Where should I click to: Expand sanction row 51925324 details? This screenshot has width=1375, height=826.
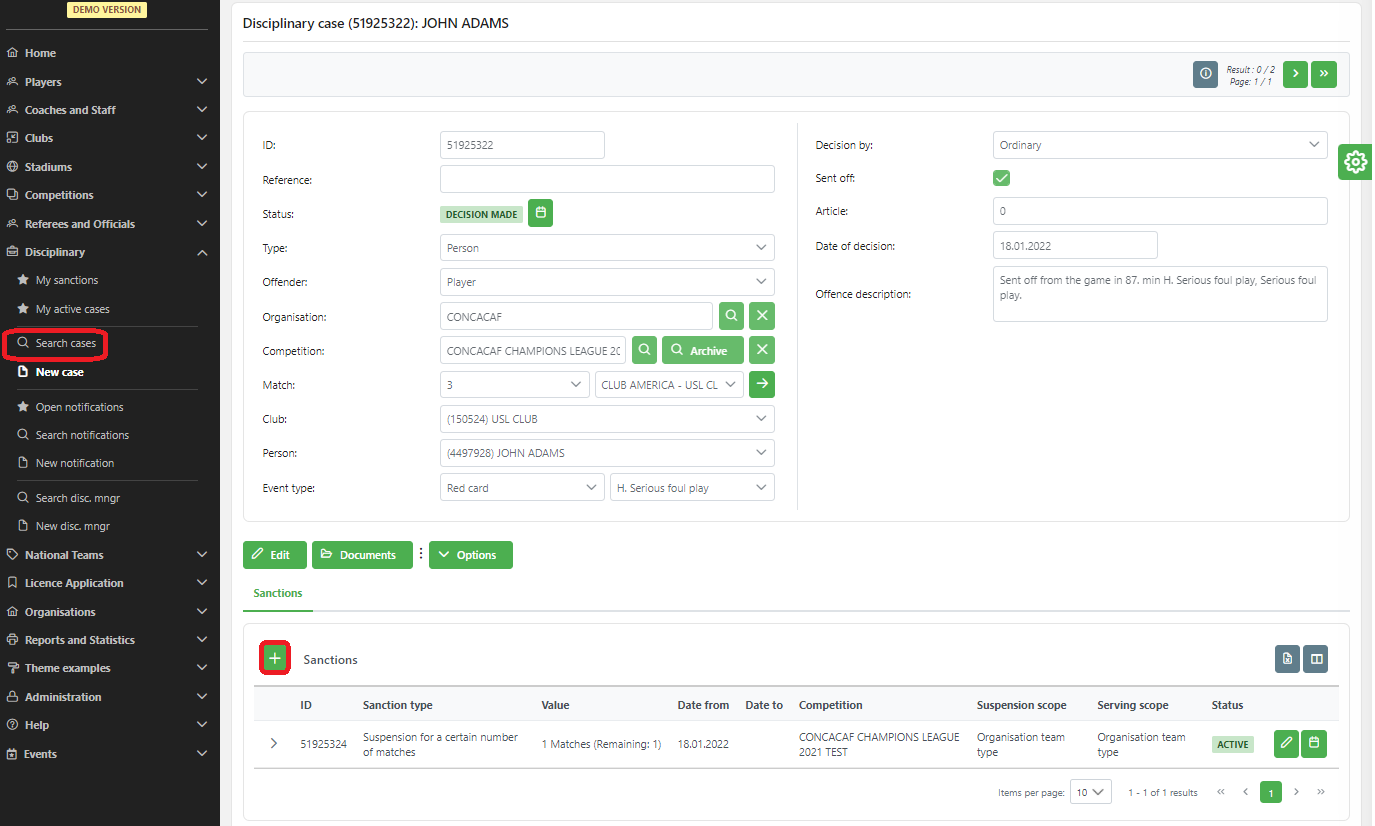(274, 744)
